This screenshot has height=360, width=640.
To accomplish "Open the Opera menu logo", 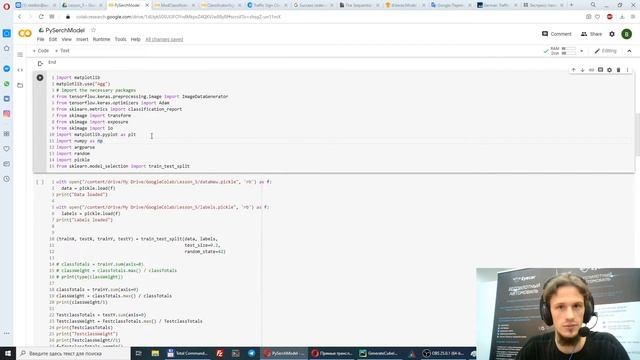I will (x=6, y=6).
